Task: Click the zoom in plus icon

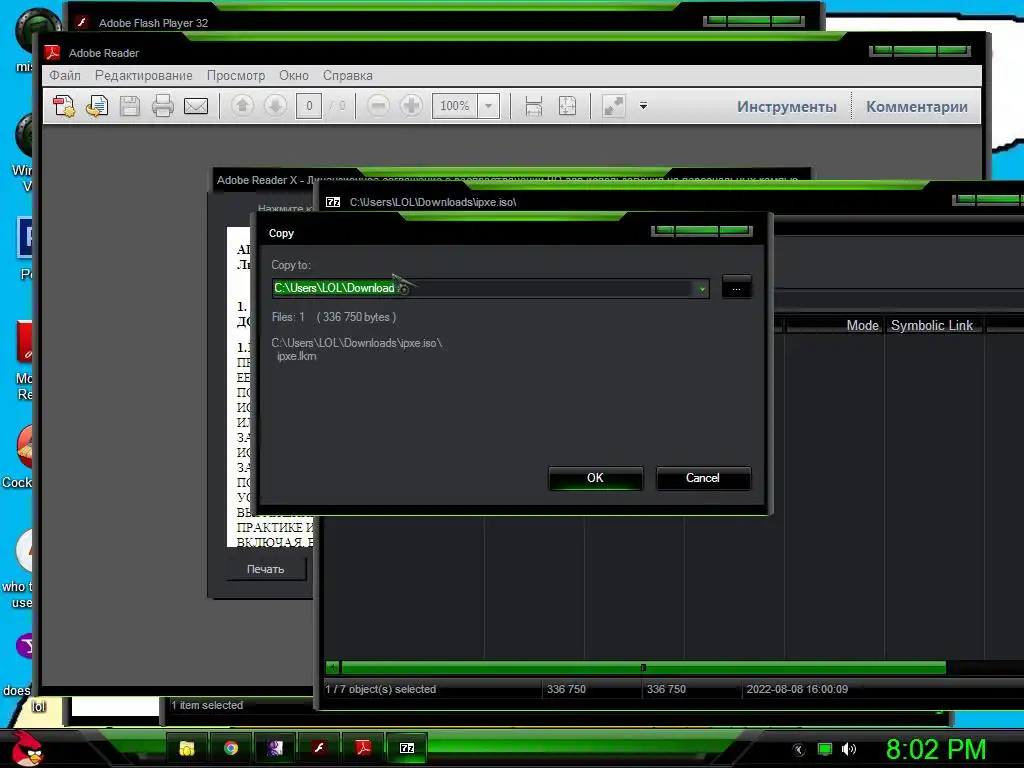Action: pos(411,105)
